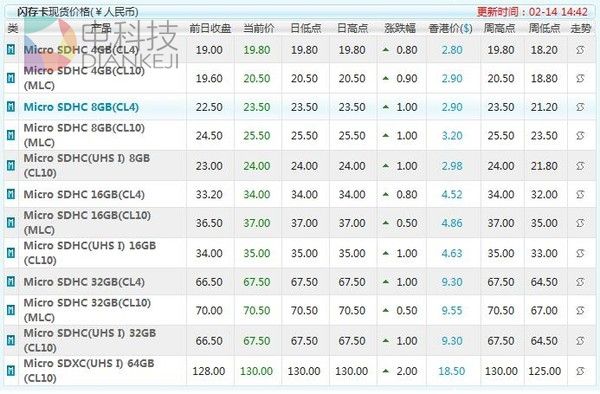Click the 周低点 column header
The image size is (600, 394).
pos(545,28)
